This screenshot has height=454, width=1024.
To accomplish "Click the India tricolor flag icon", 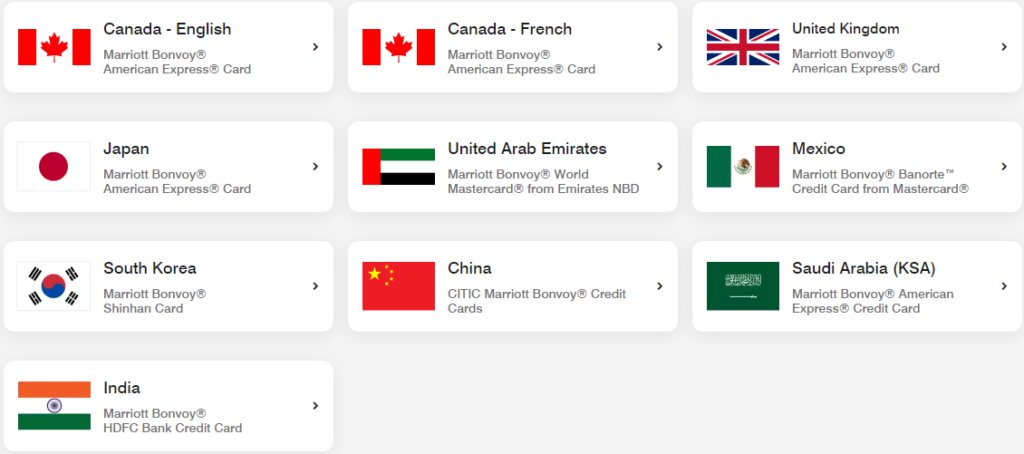I will click(54, 406).
